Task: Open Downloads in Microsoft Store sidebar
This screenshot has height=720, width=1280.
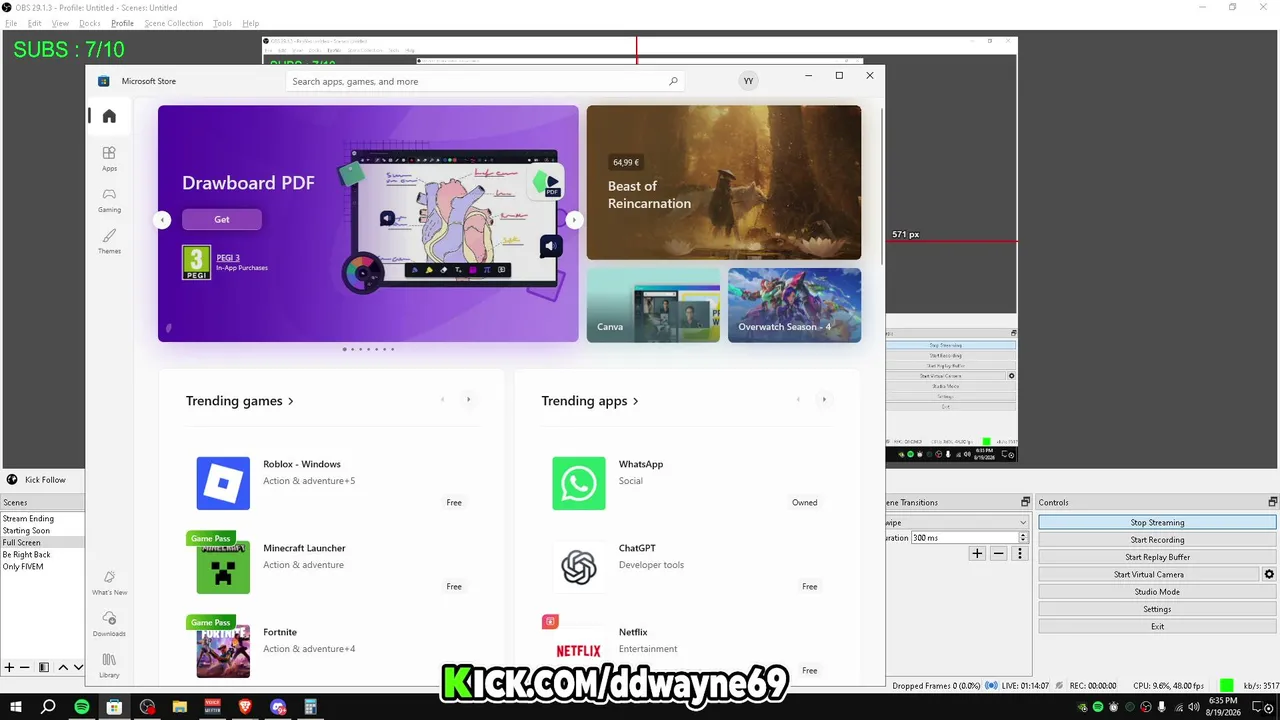Action: point(109,624)
